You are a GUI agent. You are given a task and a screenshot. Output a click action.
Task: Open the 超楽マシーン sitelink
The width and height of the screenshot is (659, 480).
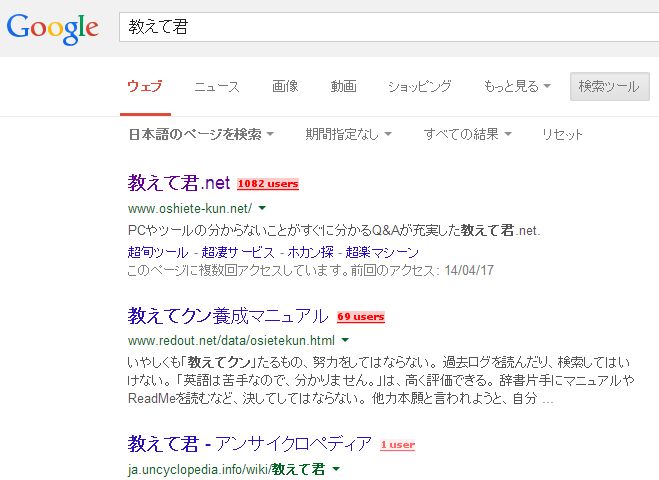click(x=382, y=252)
